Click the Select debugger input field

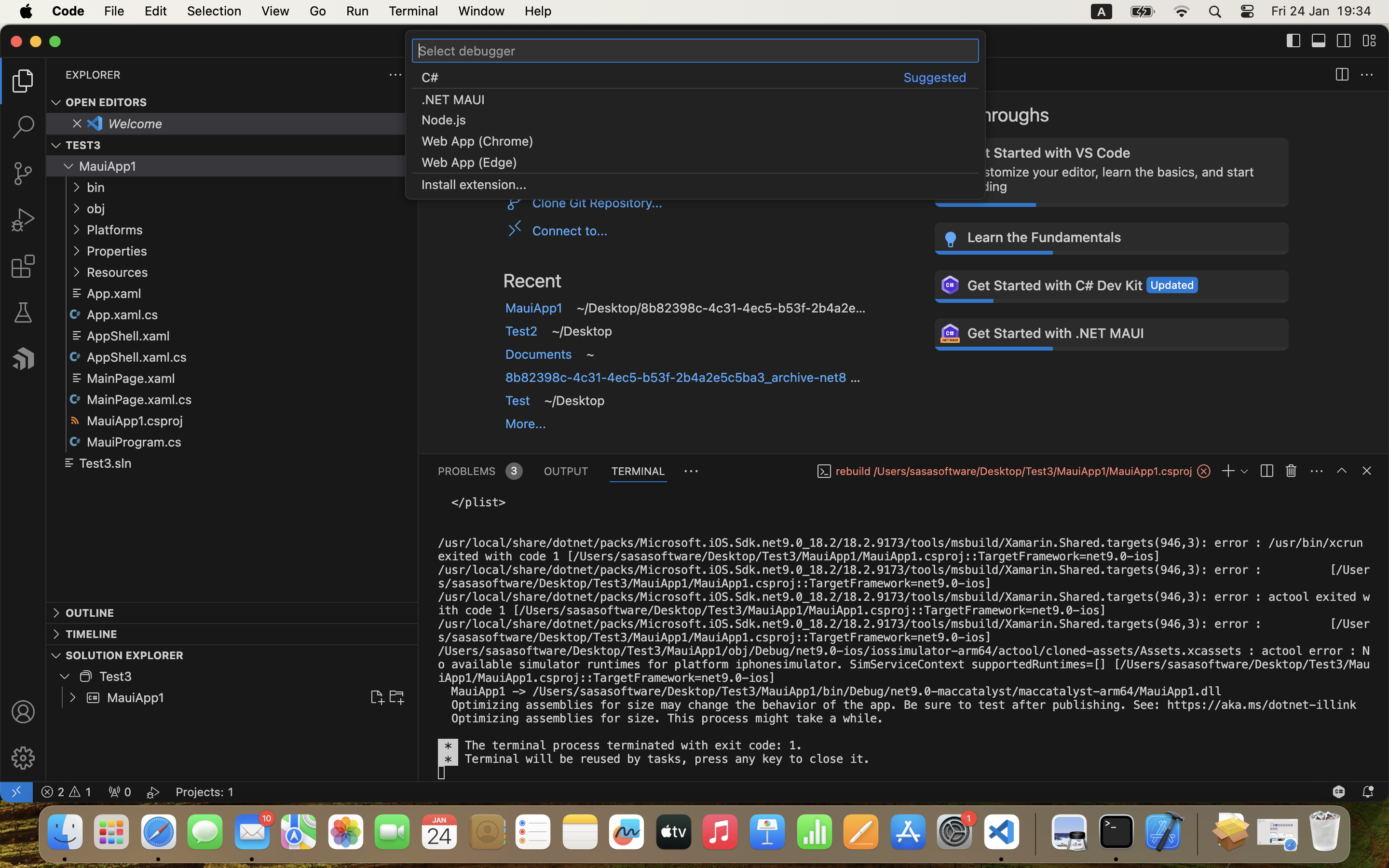tap(695, 51)
